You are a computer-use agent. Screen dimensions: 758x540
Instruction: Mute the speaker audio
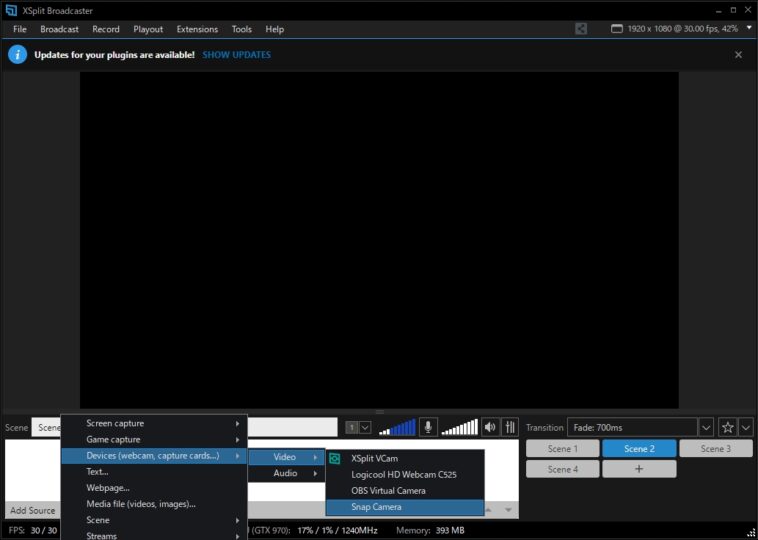click(490, 427)
